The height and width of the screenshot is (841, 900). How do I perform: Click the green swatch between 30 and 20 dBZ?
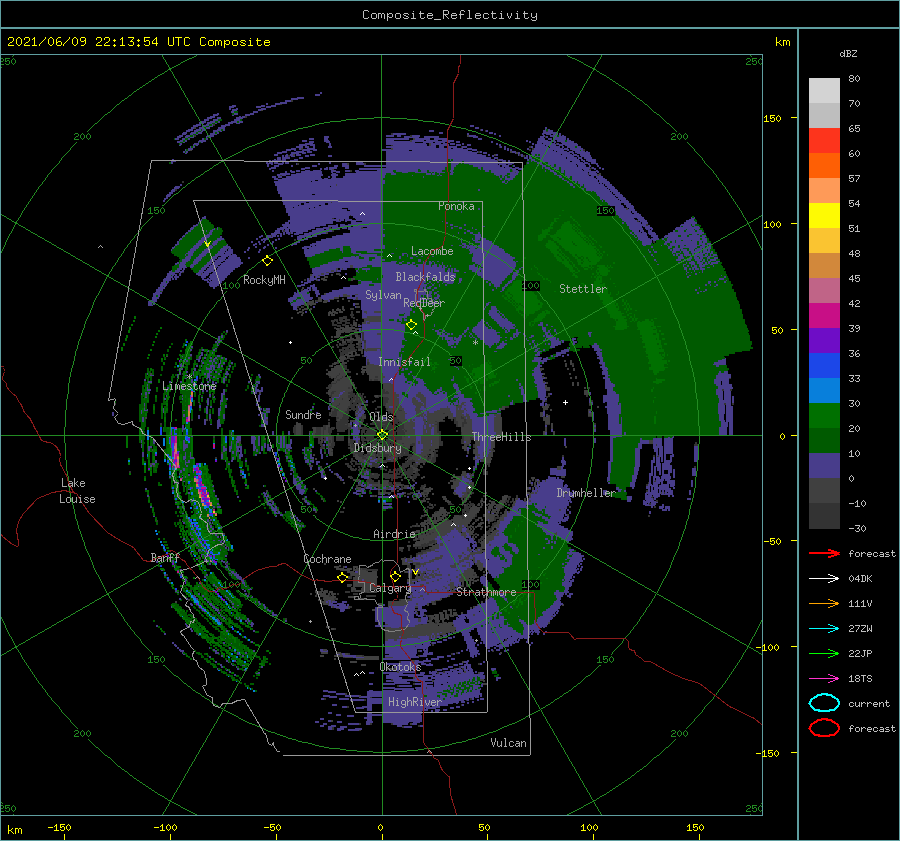[x=824, y=416]
